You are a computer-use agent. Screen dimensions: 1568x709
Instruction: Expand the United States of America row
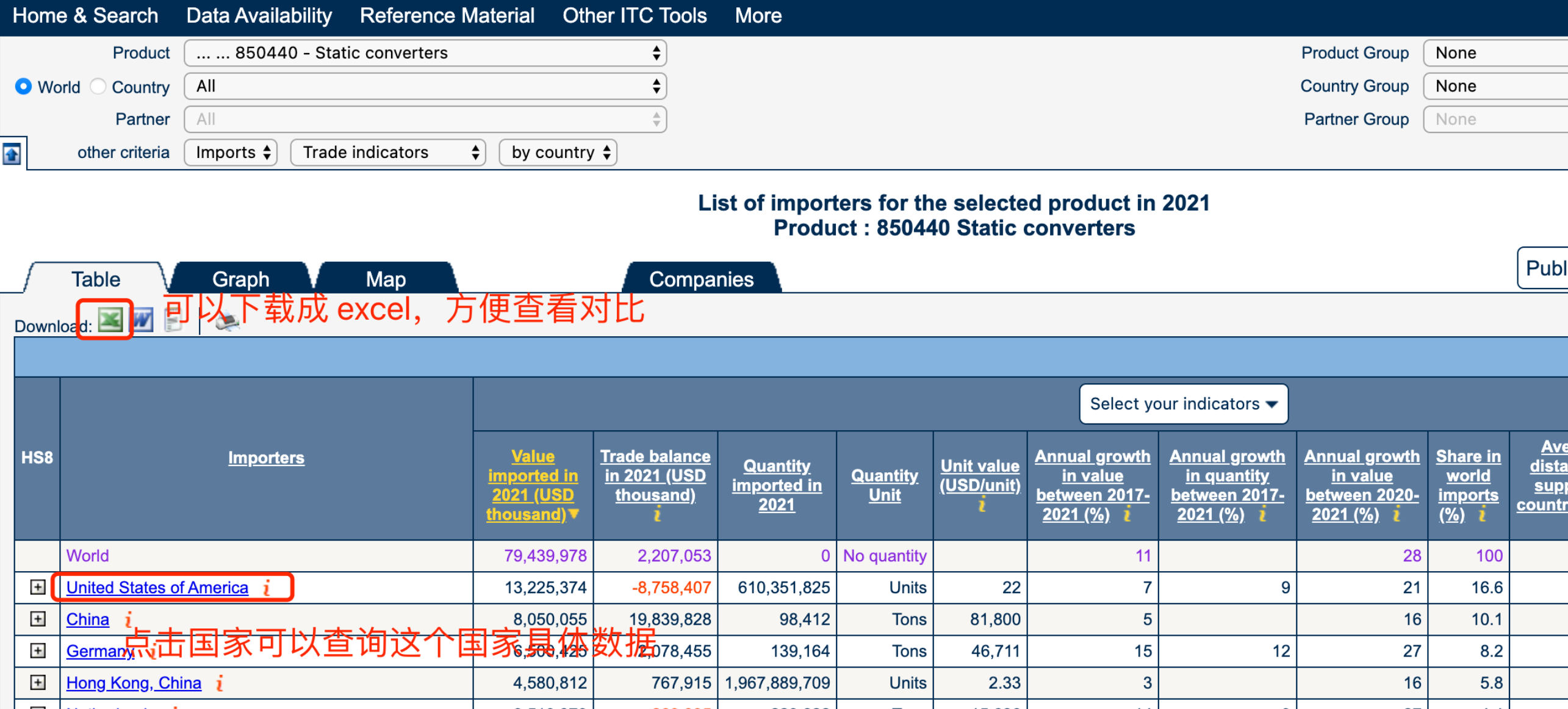point(38,587)
